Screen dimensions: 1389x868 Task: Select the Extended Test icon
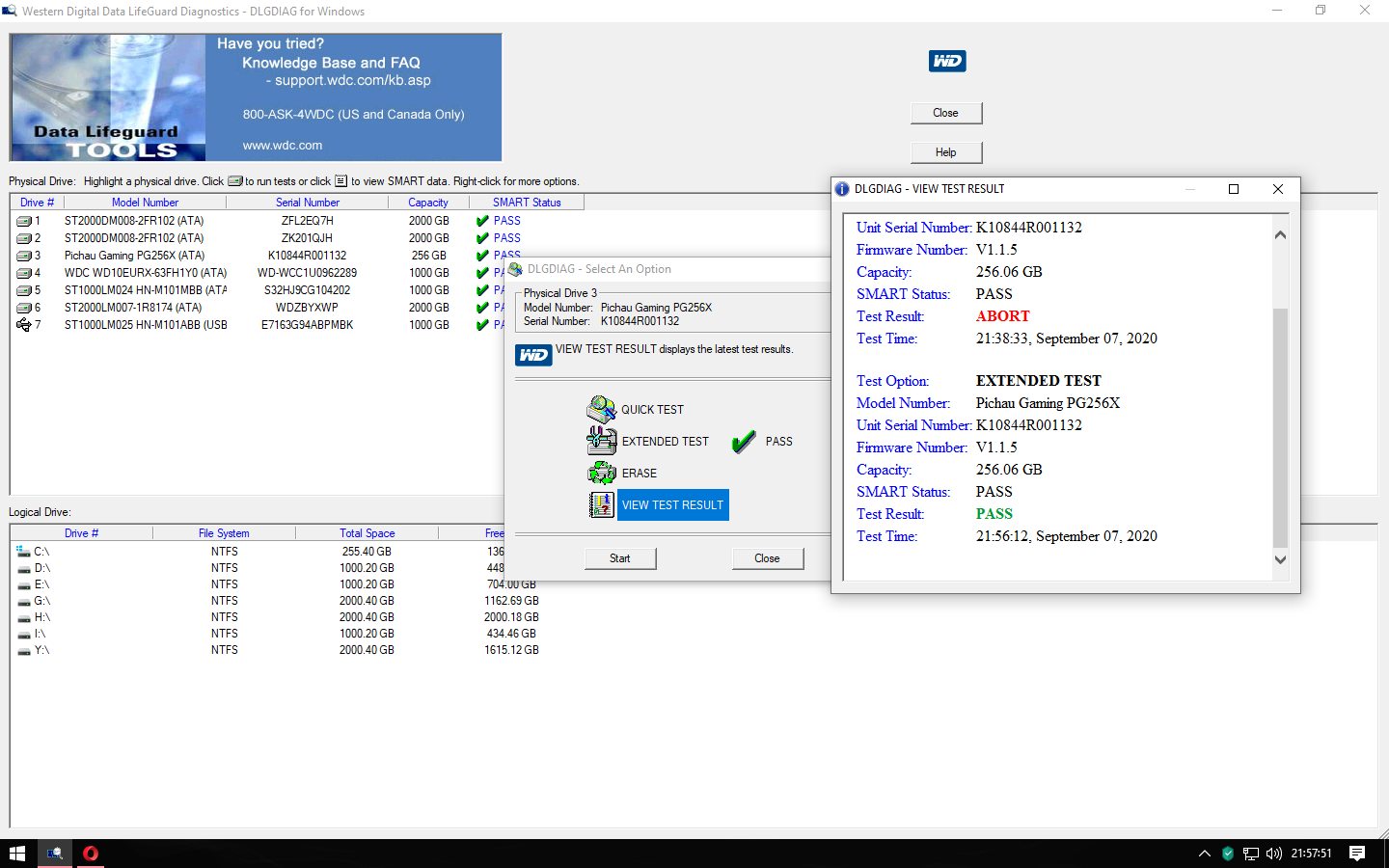coord(601,441)
